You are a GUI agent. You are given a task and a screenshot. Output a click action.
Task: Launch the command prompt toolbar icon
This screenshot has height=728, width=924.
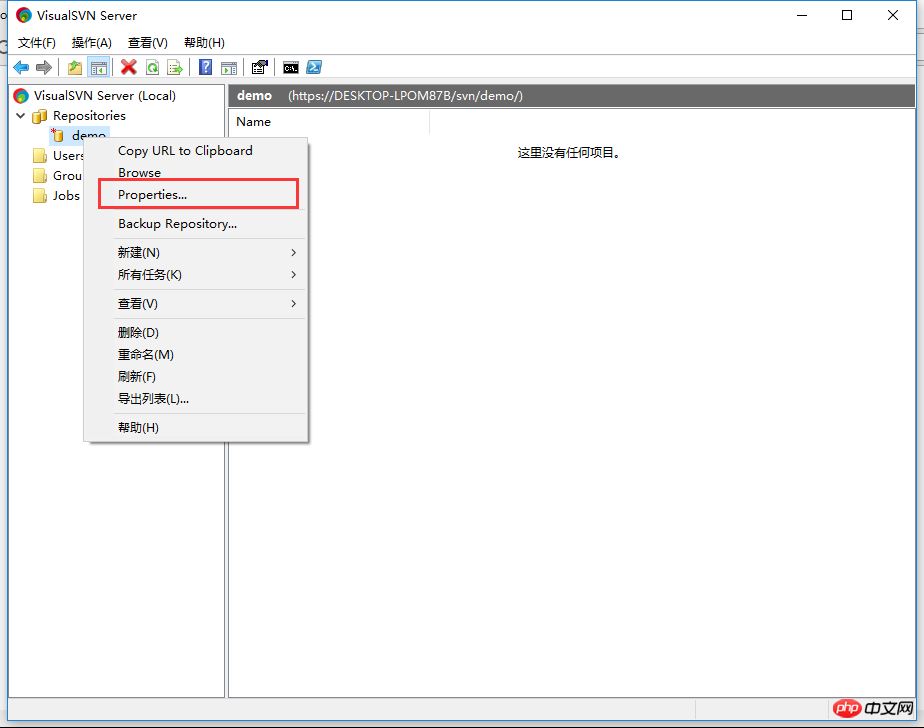click(291, 68)
